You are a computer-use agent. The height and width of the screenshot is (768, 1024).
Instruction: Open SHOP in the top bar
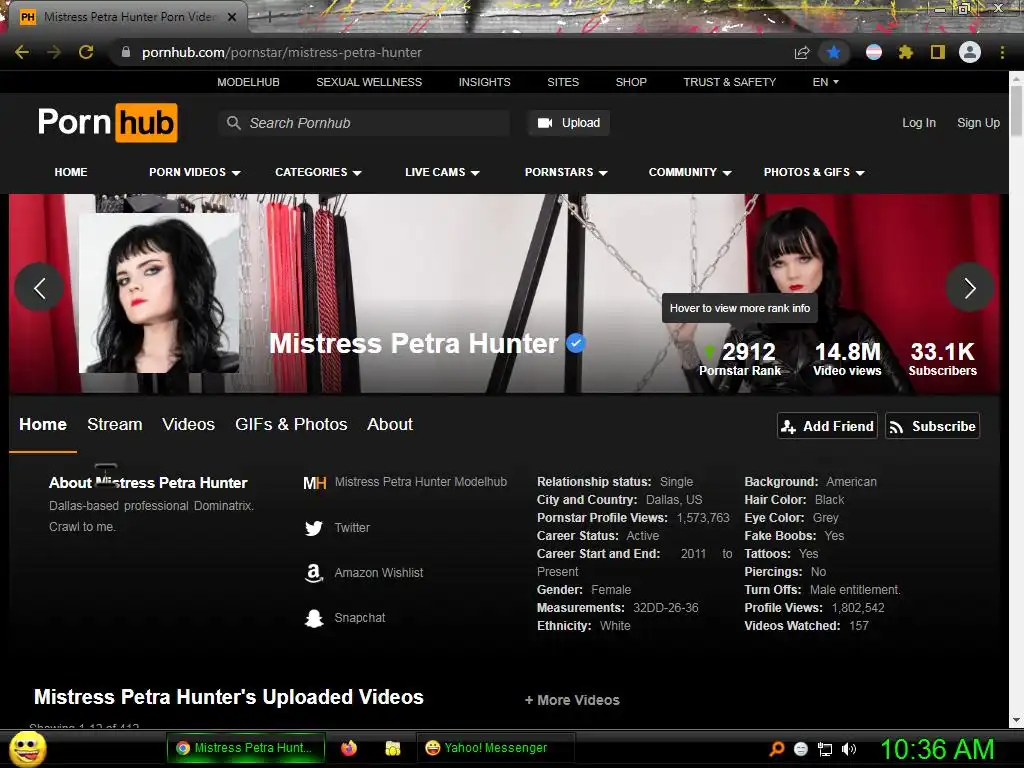point(631,82)
